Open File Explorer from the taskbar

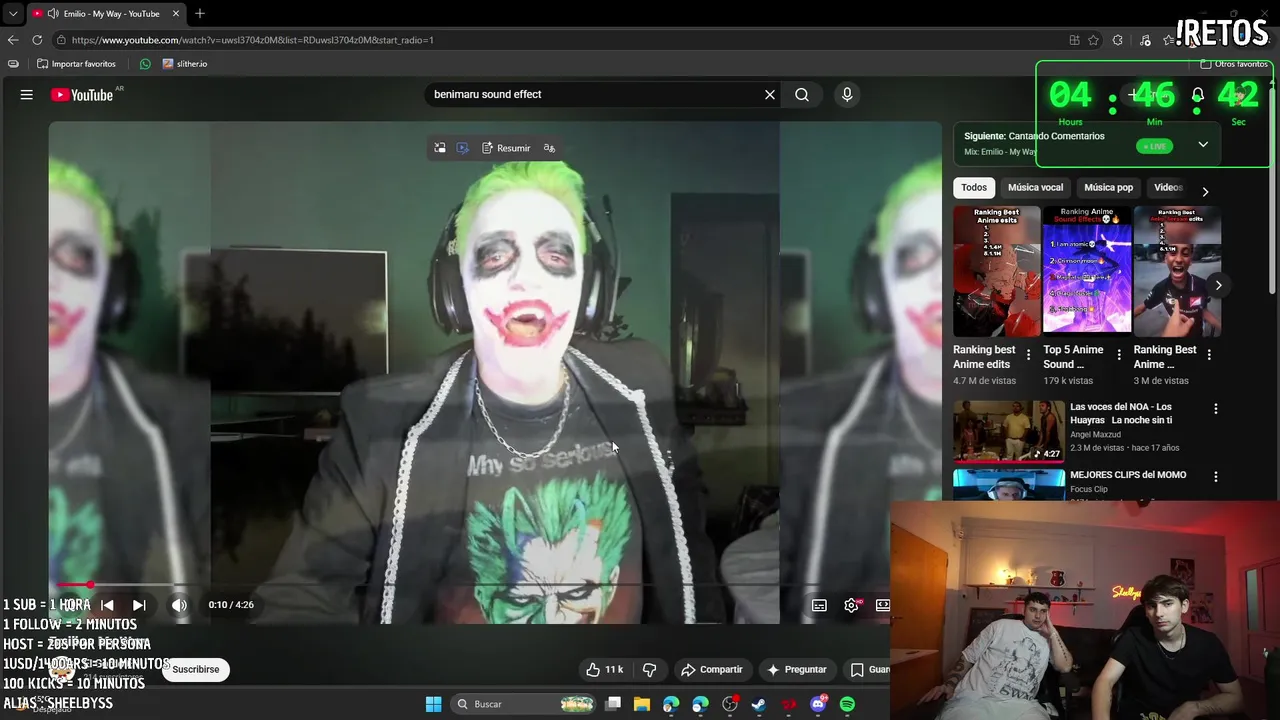642,704
